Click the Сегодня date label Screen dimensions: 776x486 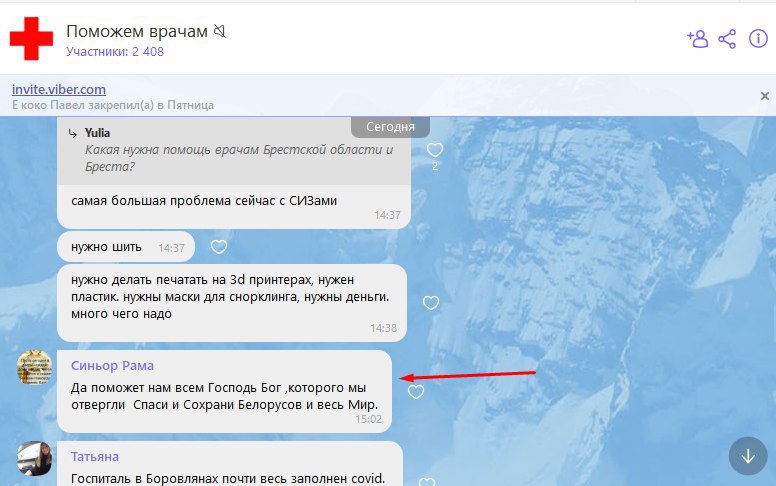point(390,127)
